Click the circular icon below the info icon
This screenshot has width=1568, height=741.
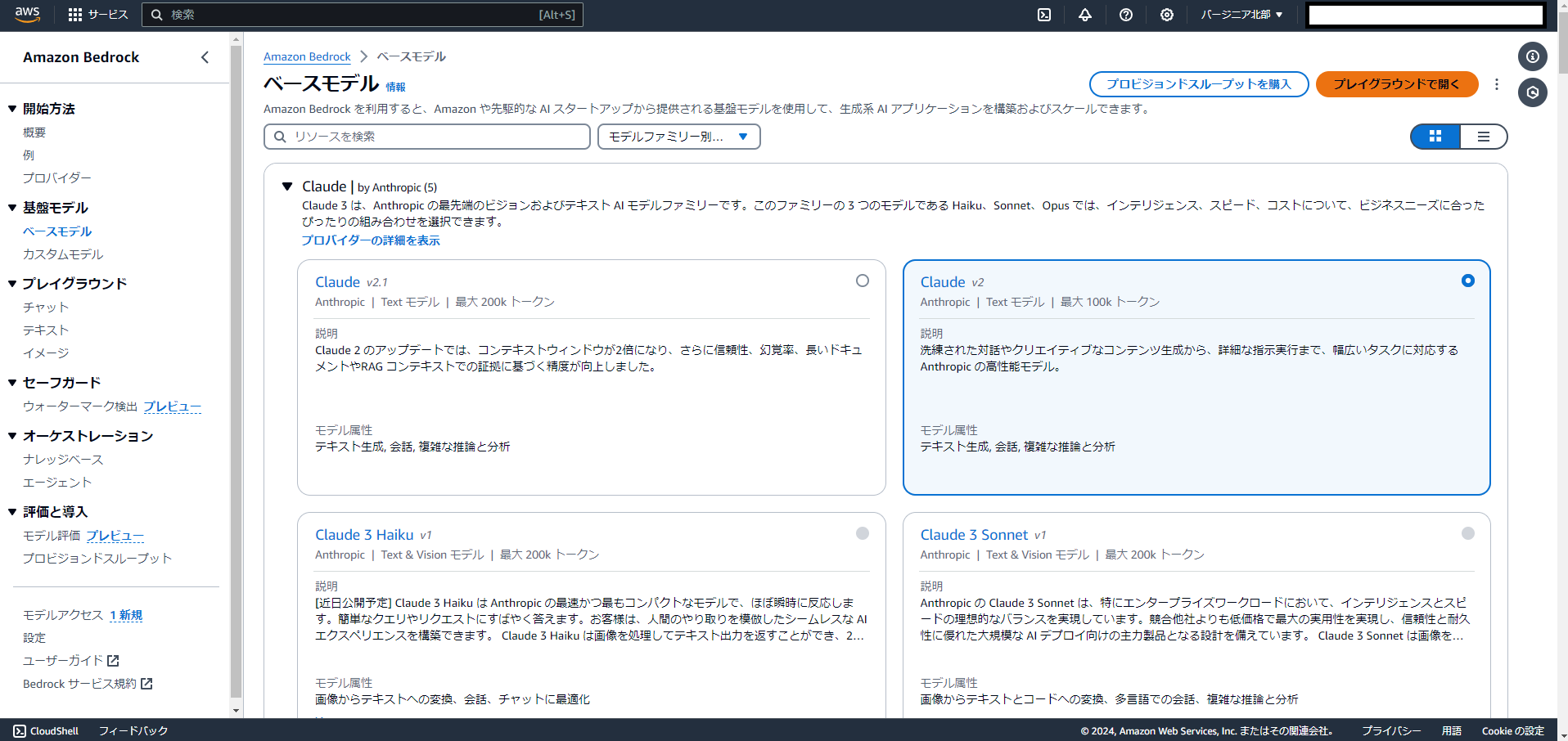[x=1533, y=92]
